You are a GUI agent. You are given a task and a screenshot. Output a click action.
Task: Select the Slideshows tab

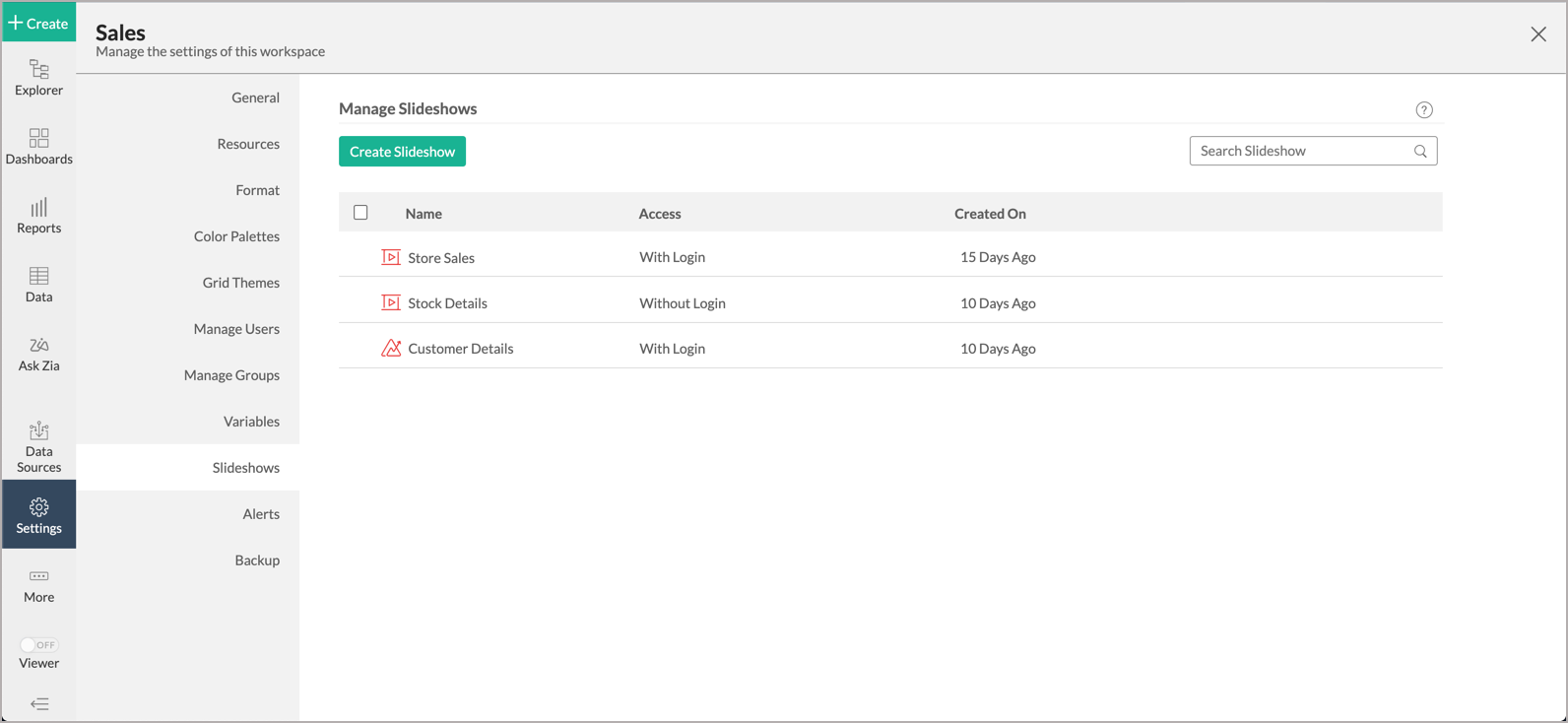246,468
